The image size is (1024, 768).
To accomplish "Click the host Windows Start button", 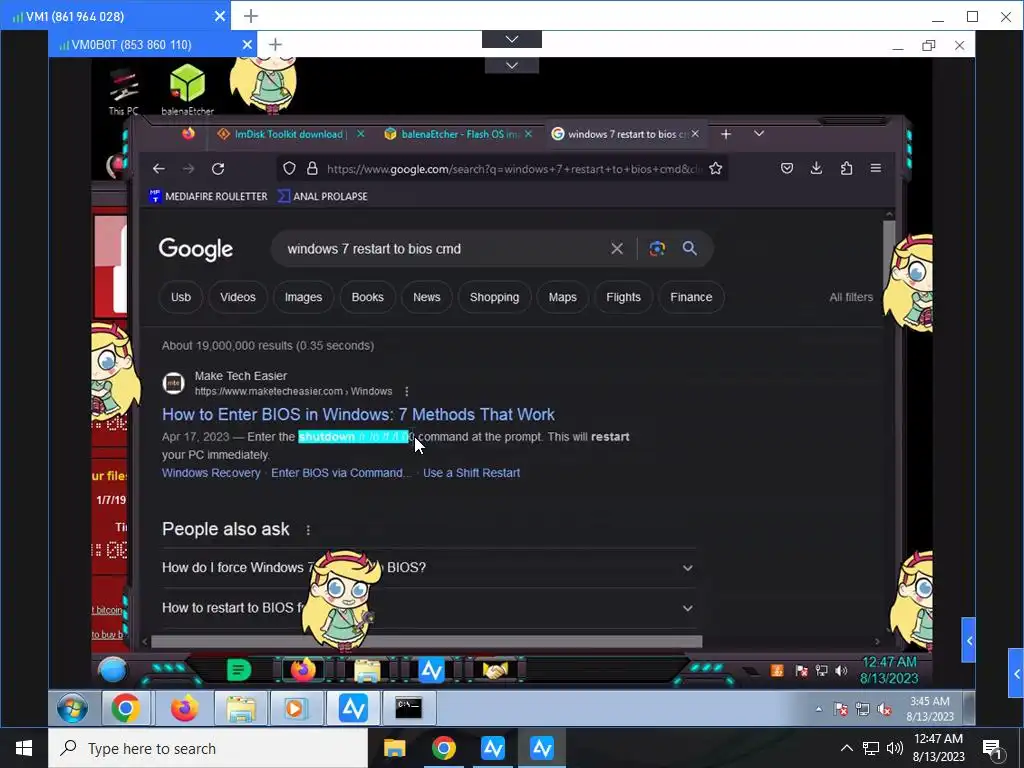I will 24,748.
